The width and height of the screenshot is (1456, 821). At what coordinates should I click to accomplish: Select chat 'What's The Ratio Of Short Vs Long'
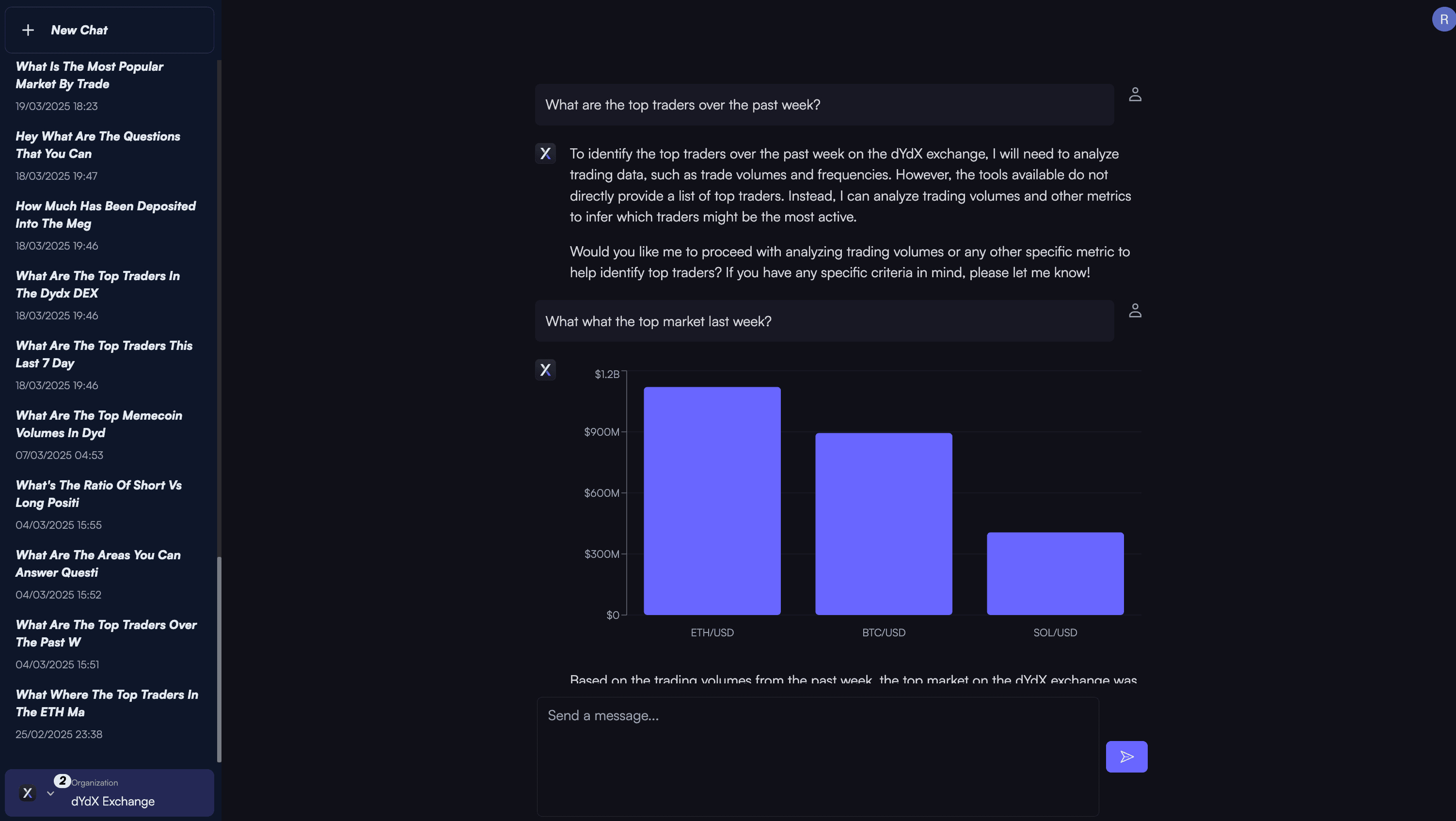[98, 494]
